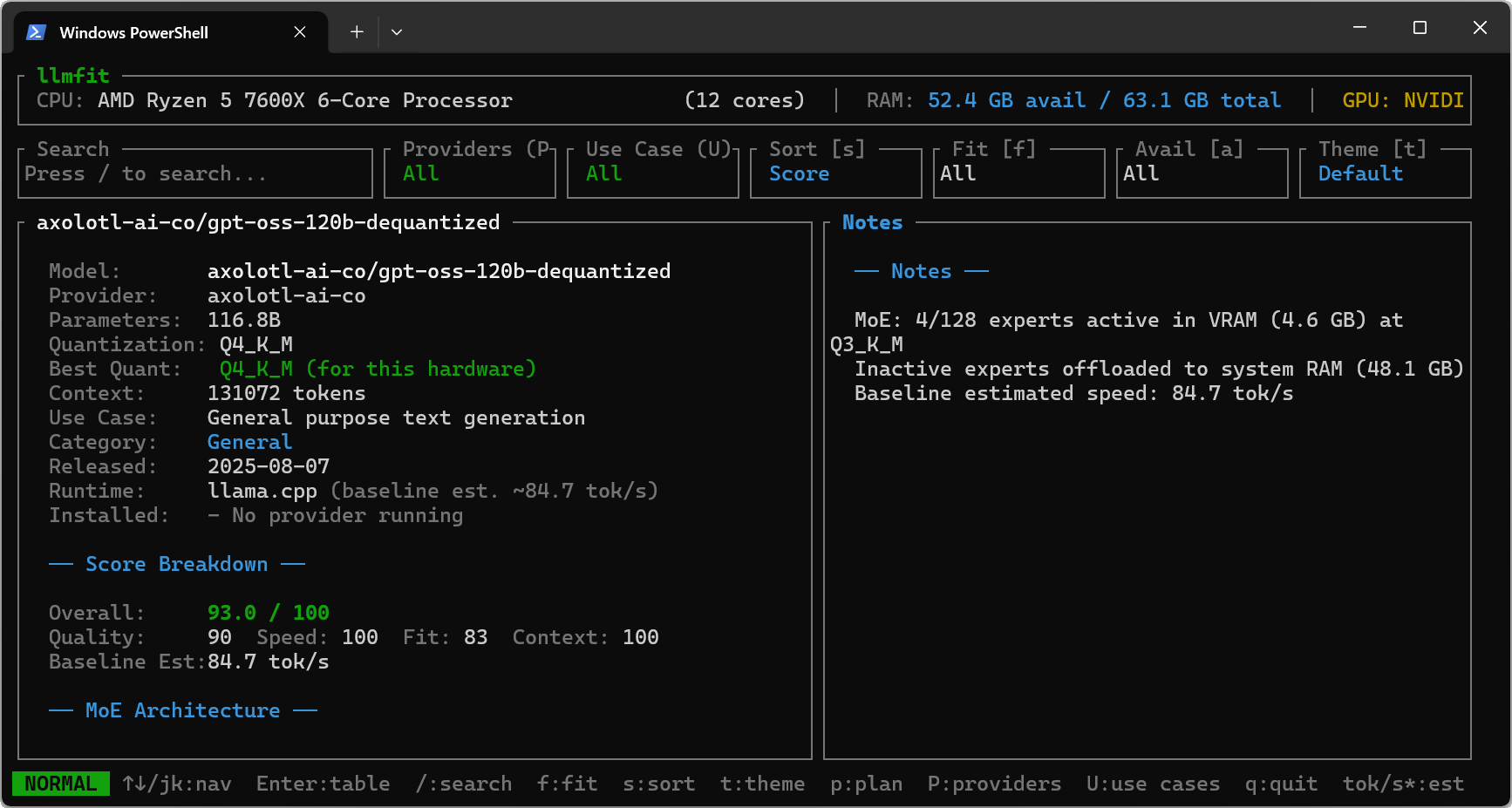Image resolution: width=1512 pixels, height=808 pixels.
Task: Click the q:quit shortcut hint
Action: point(1281,784)
